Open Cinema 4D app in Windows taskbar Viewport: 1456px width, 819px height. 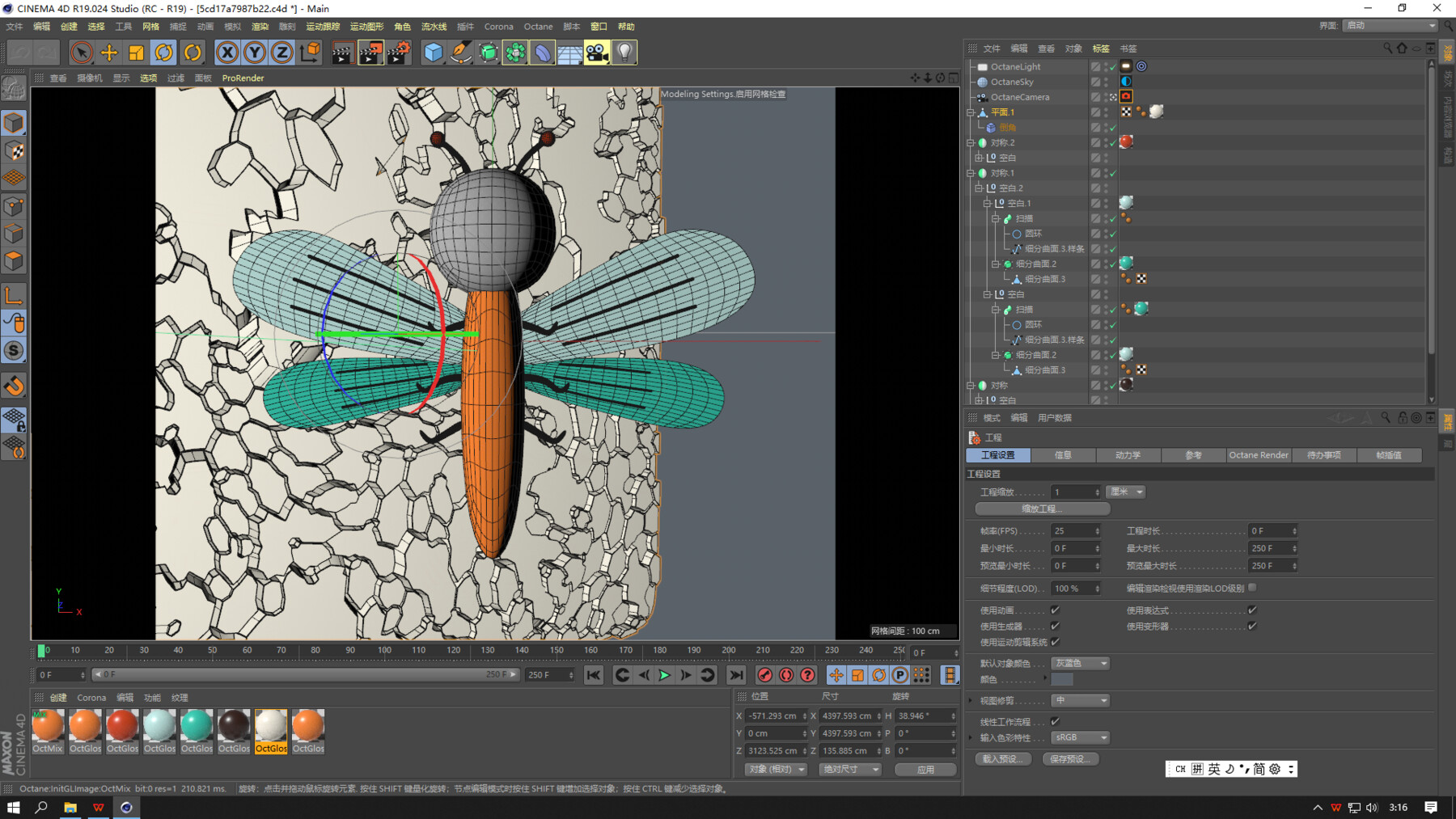coord(126,807)
